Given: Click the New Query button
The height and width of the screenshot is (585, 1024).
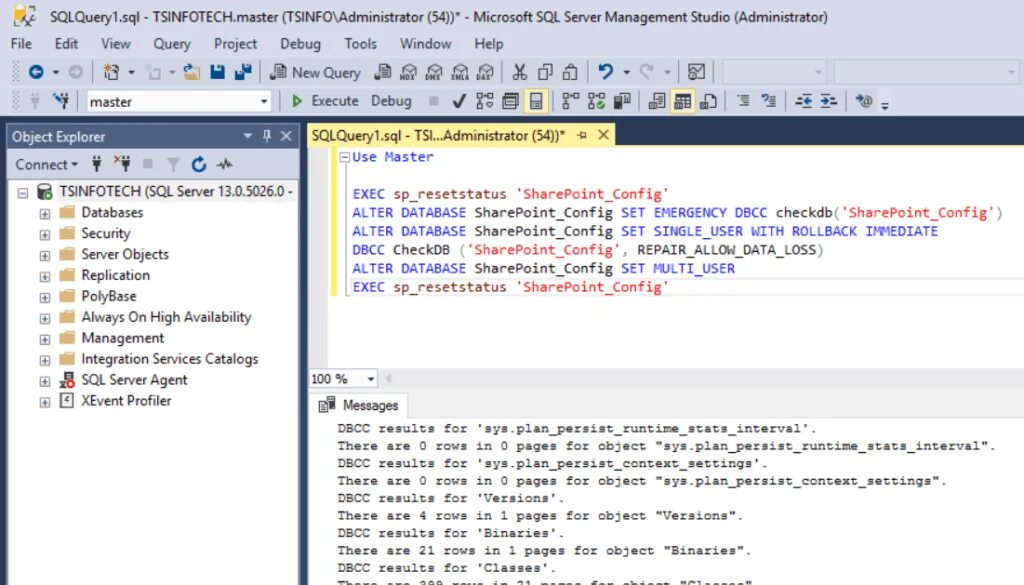Looking at the screenshot, I should click(316, 72).
